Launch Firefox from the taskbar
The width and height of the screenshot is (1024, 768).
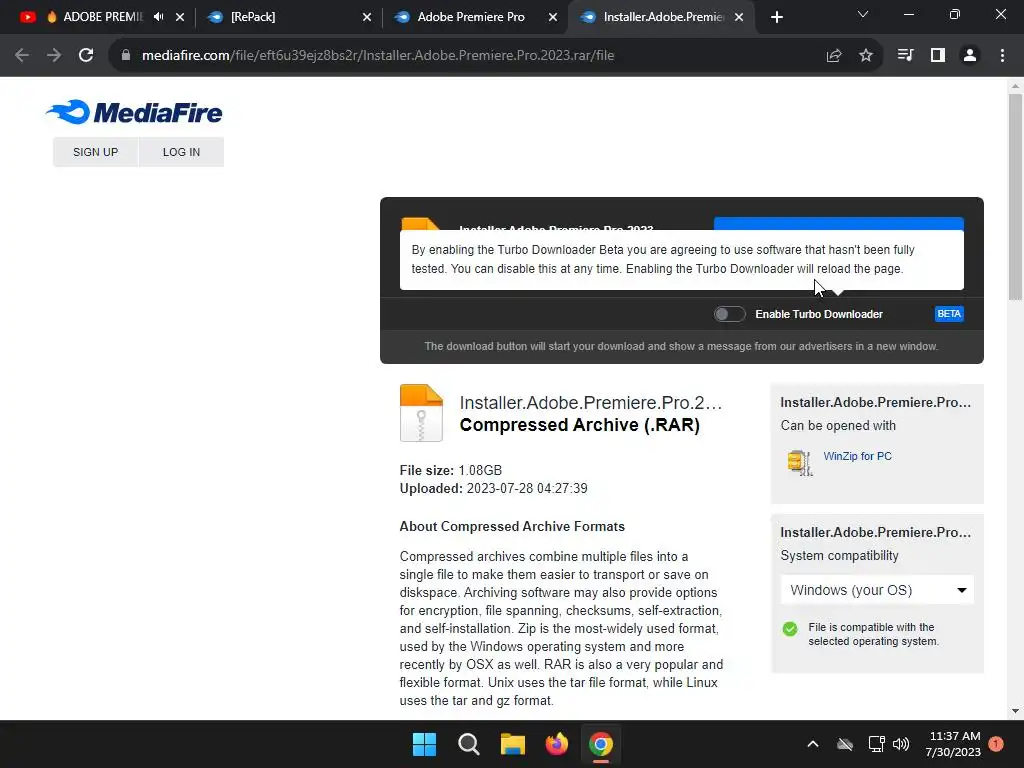557,744
